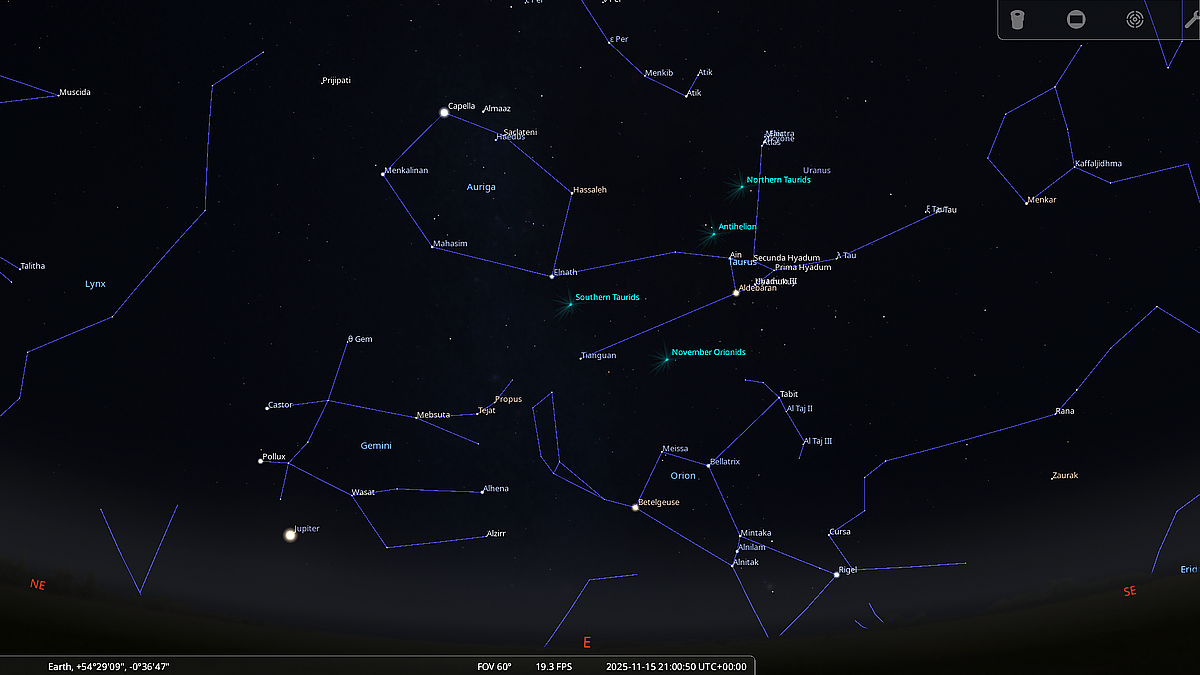Pick the star Betelgeuse in Orion
The image size is (1200, 675).
coord(635,507)
